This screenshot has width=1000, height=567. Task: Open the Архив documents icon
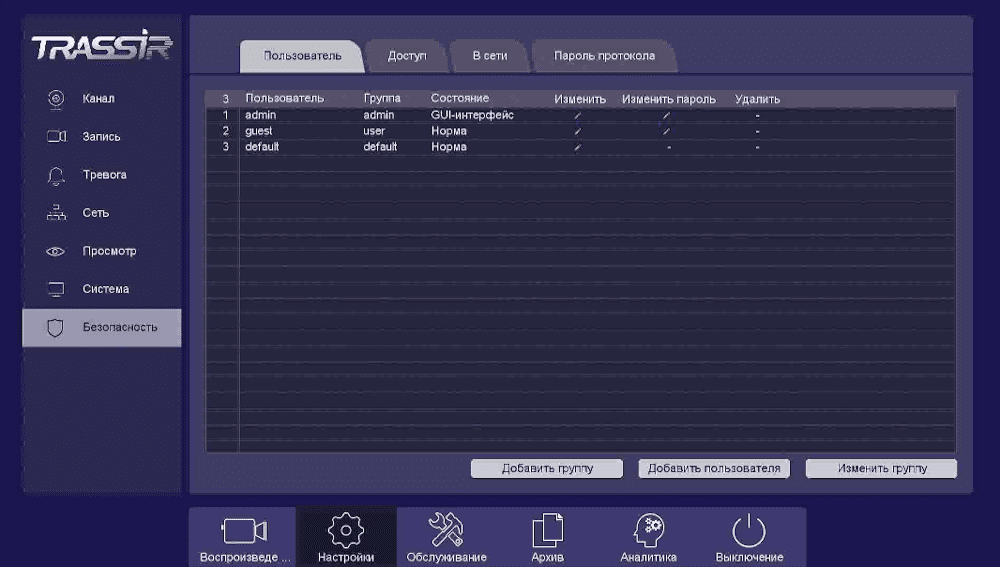tap(547, 531)
